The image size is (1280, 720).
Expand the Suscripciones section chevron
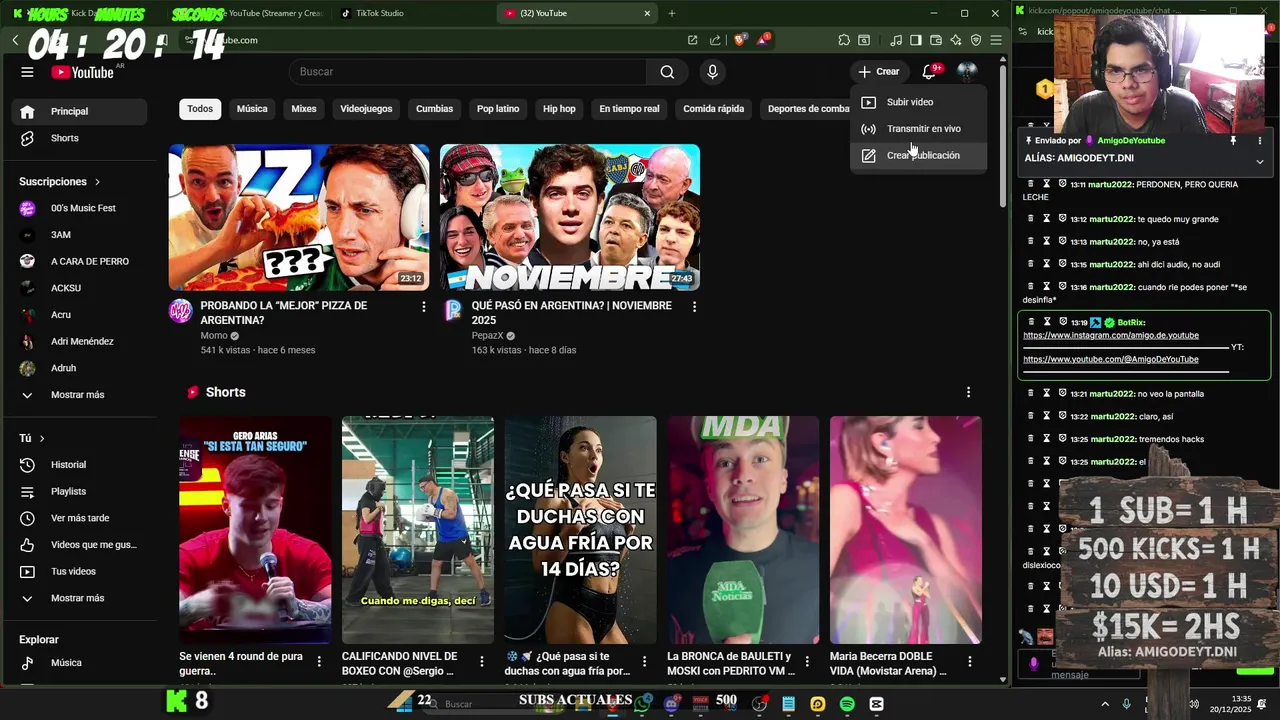coord(97,182)
